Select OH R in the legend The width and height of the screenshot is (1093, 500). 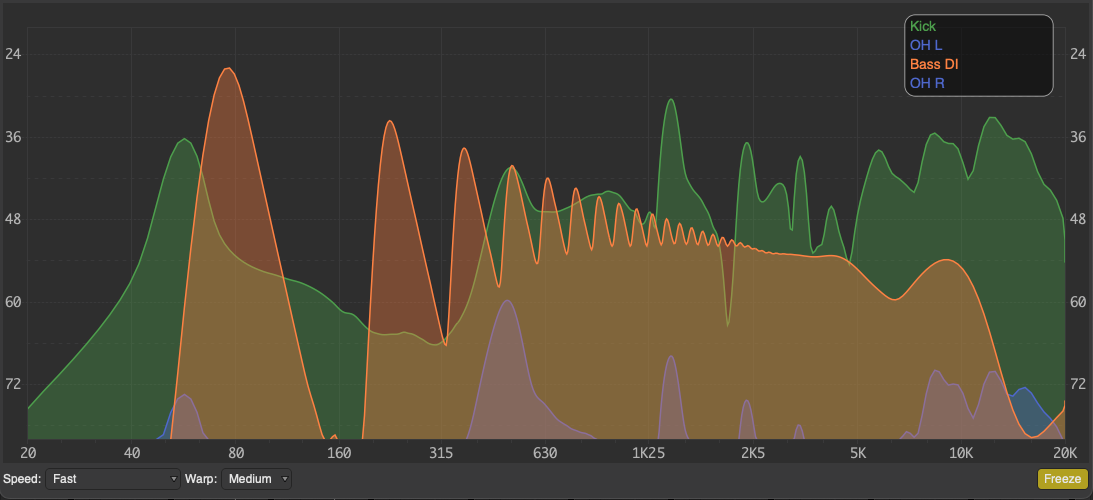click(x=927, y=83)
